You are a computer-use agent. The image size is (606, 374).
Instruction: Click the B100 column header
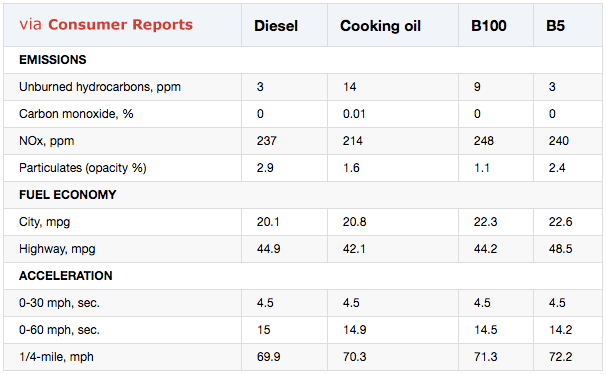(489, 26)
